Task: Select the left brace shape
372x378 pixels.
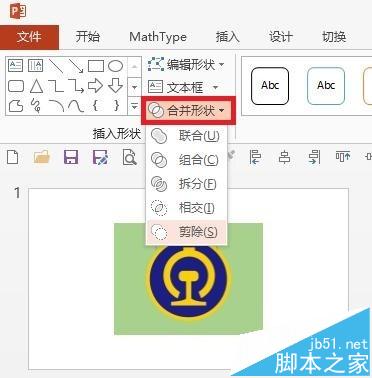Action: coord(96,106)
